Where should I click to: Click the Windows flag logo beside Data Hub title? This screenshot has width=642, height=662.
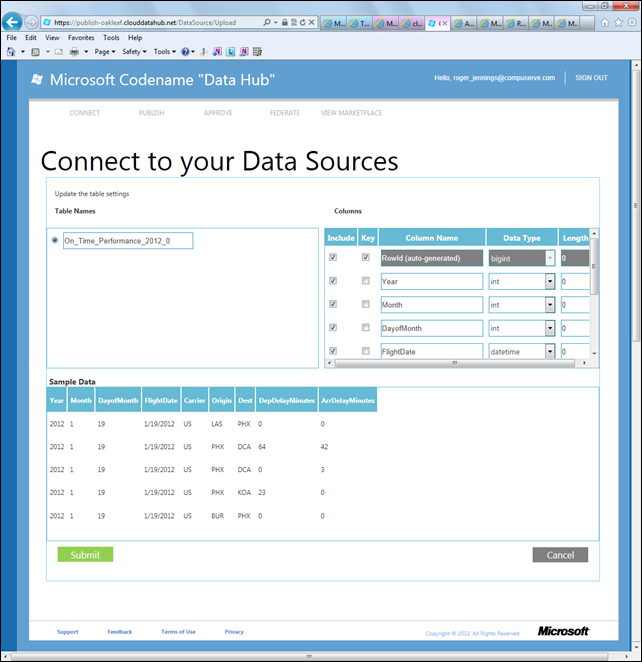[x=37, y=79]
